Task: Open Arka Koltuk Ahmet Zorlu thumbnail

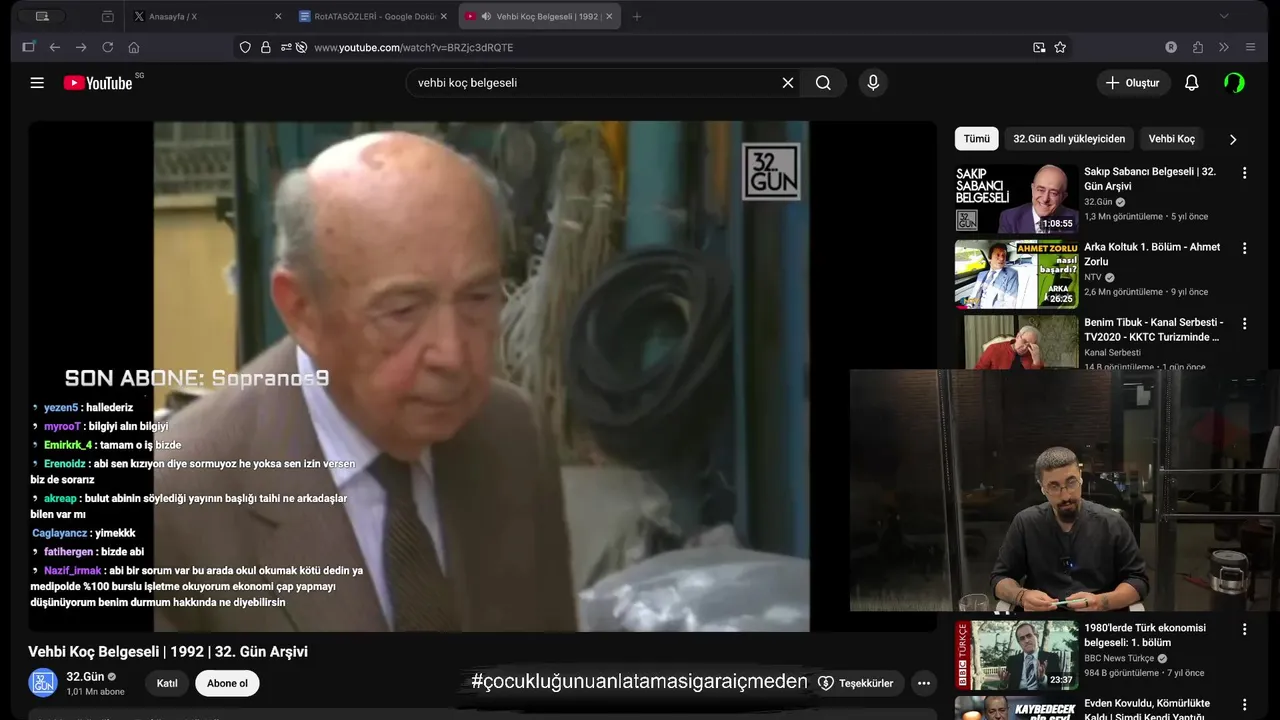Action: click(1016, 274)
